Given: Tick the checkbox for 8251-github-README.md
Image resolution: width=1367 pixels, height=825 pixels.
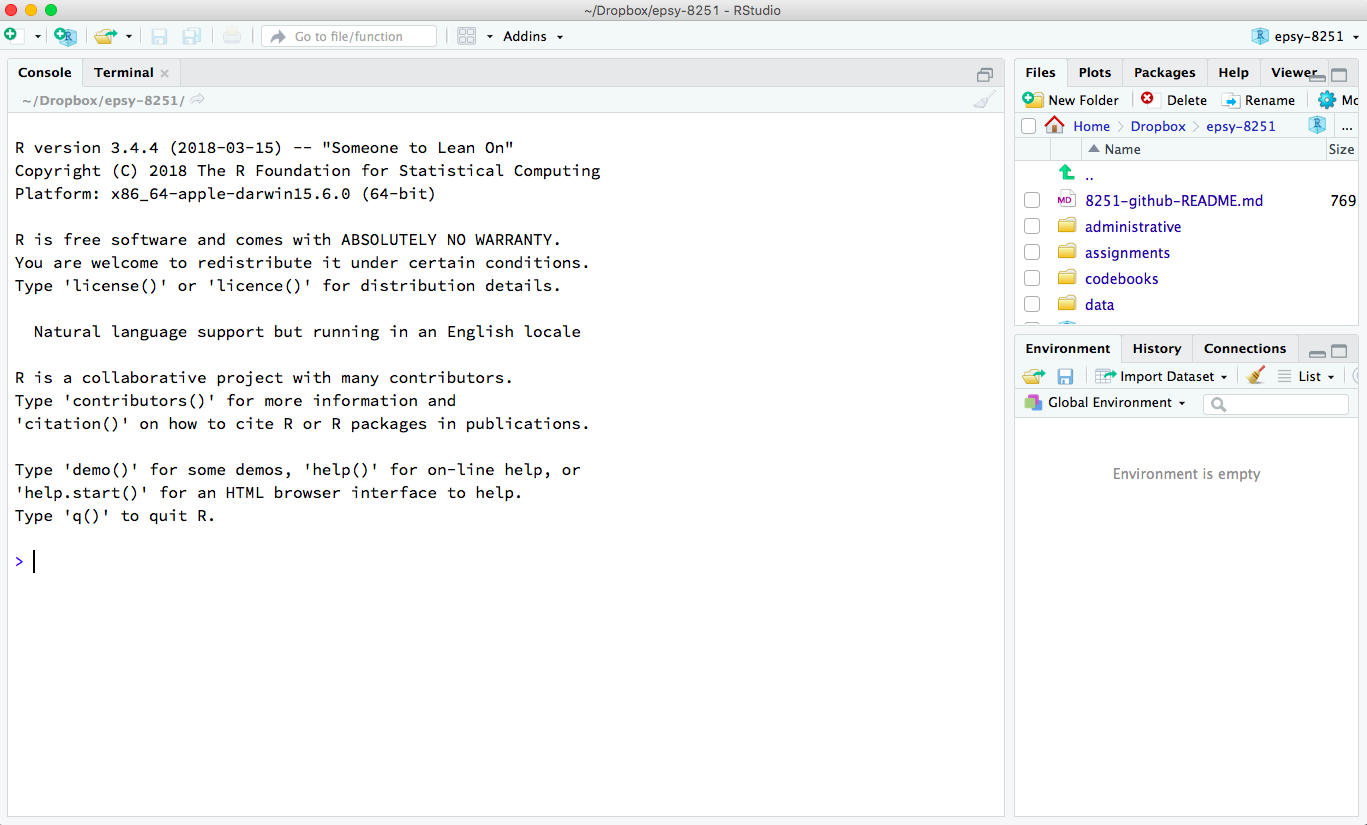Looking at the screenshot, I should click(x=1032, y=201).
